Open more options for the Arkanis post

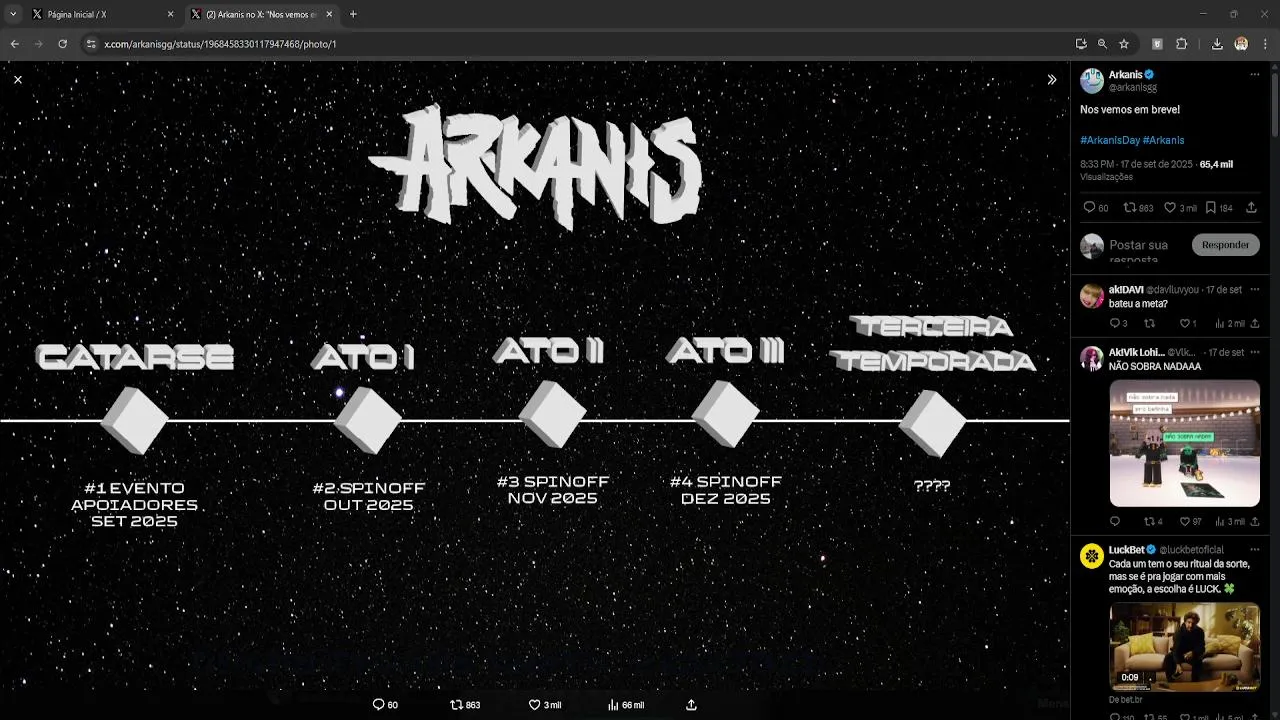pos(1255,75)
